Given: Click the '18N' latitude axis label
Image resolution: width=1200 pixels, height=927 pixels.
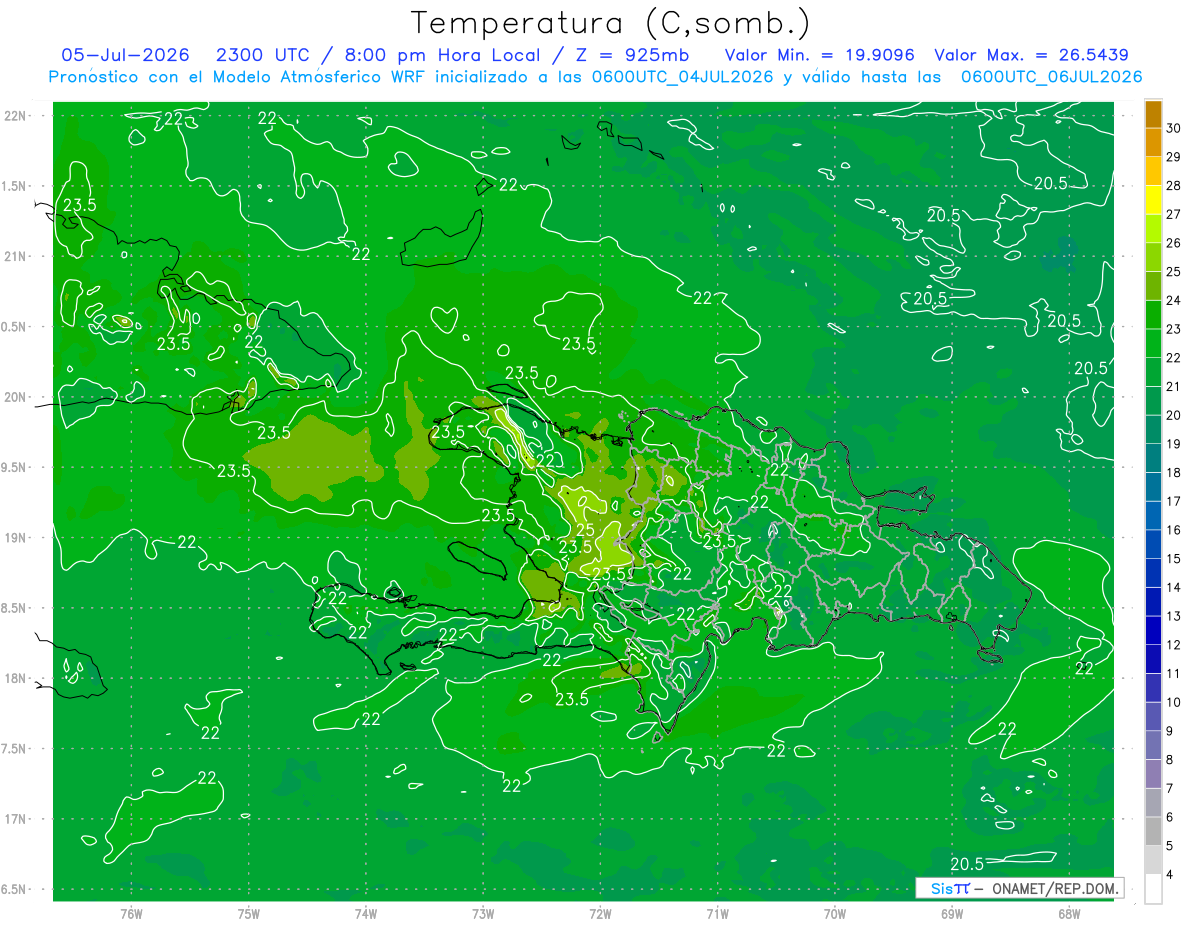Looking at the screenshot, I should 15,678.
